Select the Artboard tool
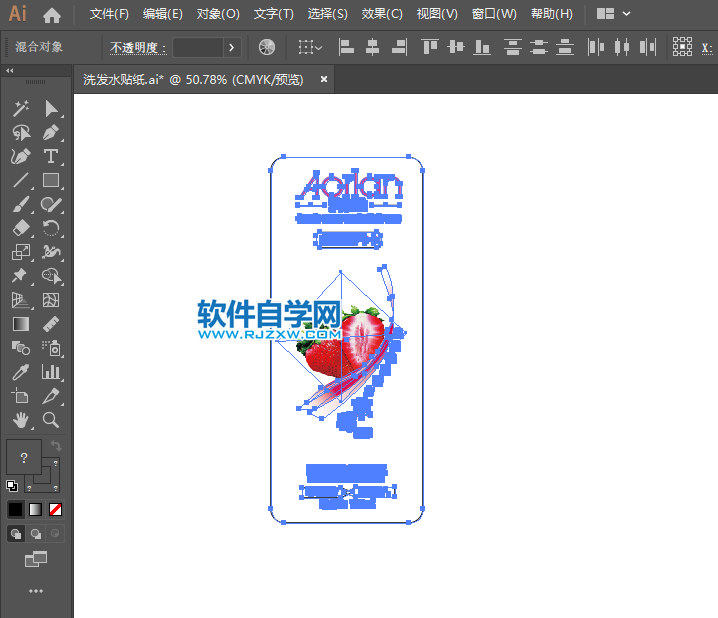The height and width of the screenshot is (618, 718). click(21, 396)
